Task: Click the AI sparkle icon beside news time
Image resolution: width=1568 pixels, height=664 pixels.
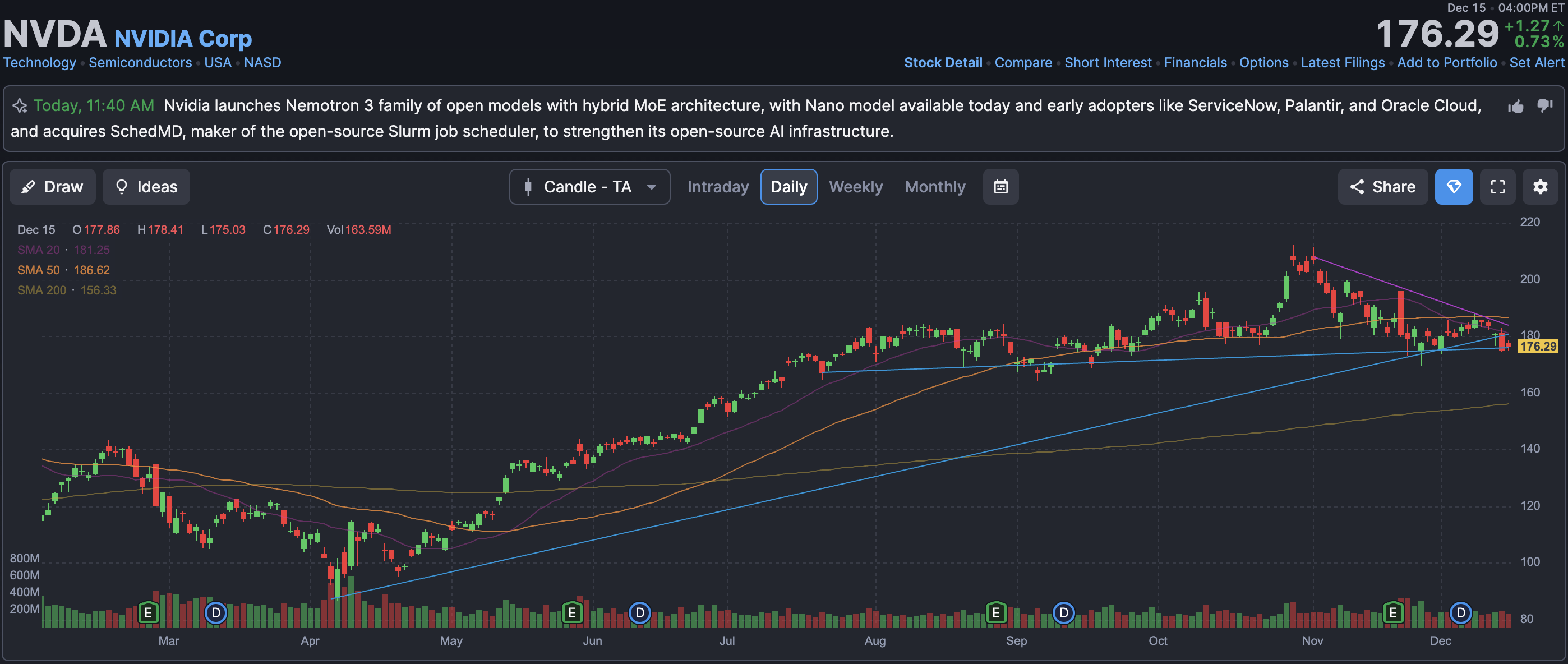Action: 20,106
